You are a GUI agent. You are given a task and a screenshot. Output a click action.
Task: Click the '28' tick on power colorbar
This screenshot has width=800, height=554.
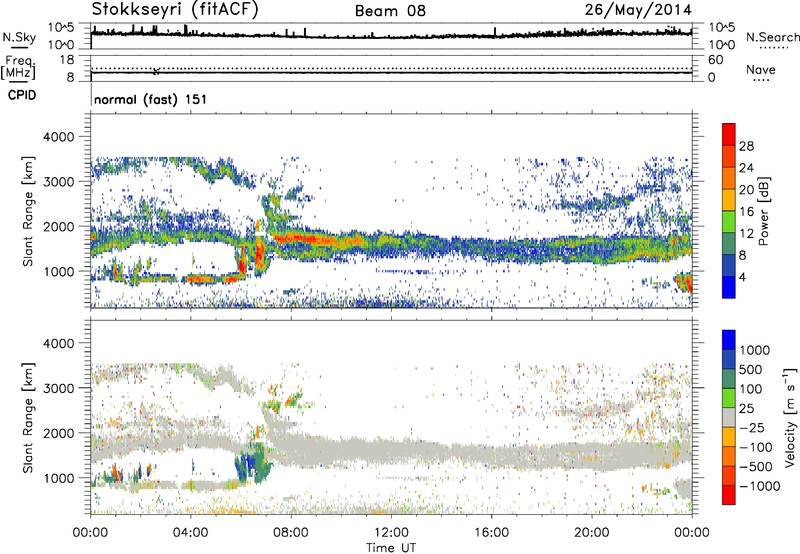click(x=746, y=146)
